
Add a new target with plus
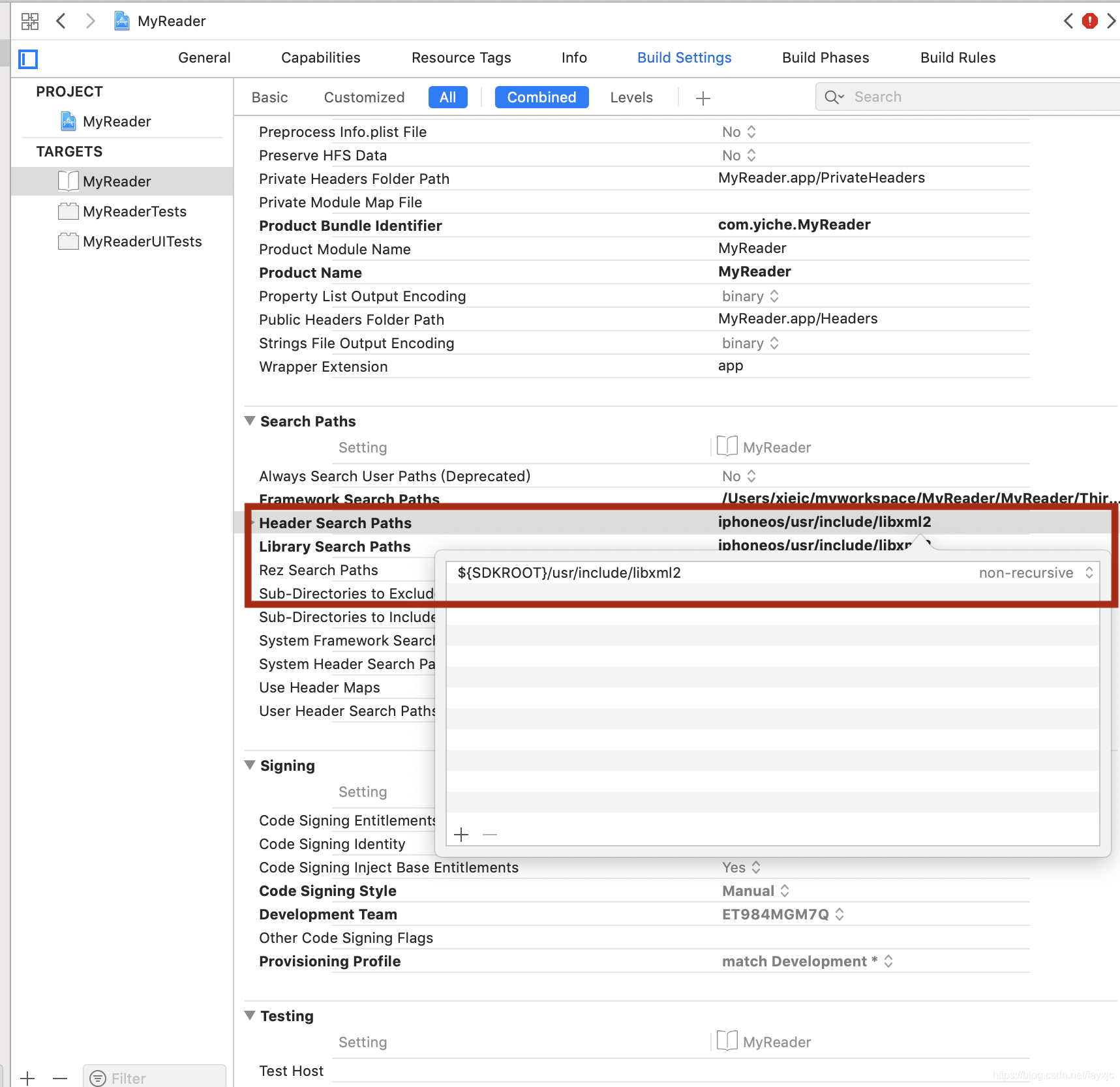coord(27,1079)
